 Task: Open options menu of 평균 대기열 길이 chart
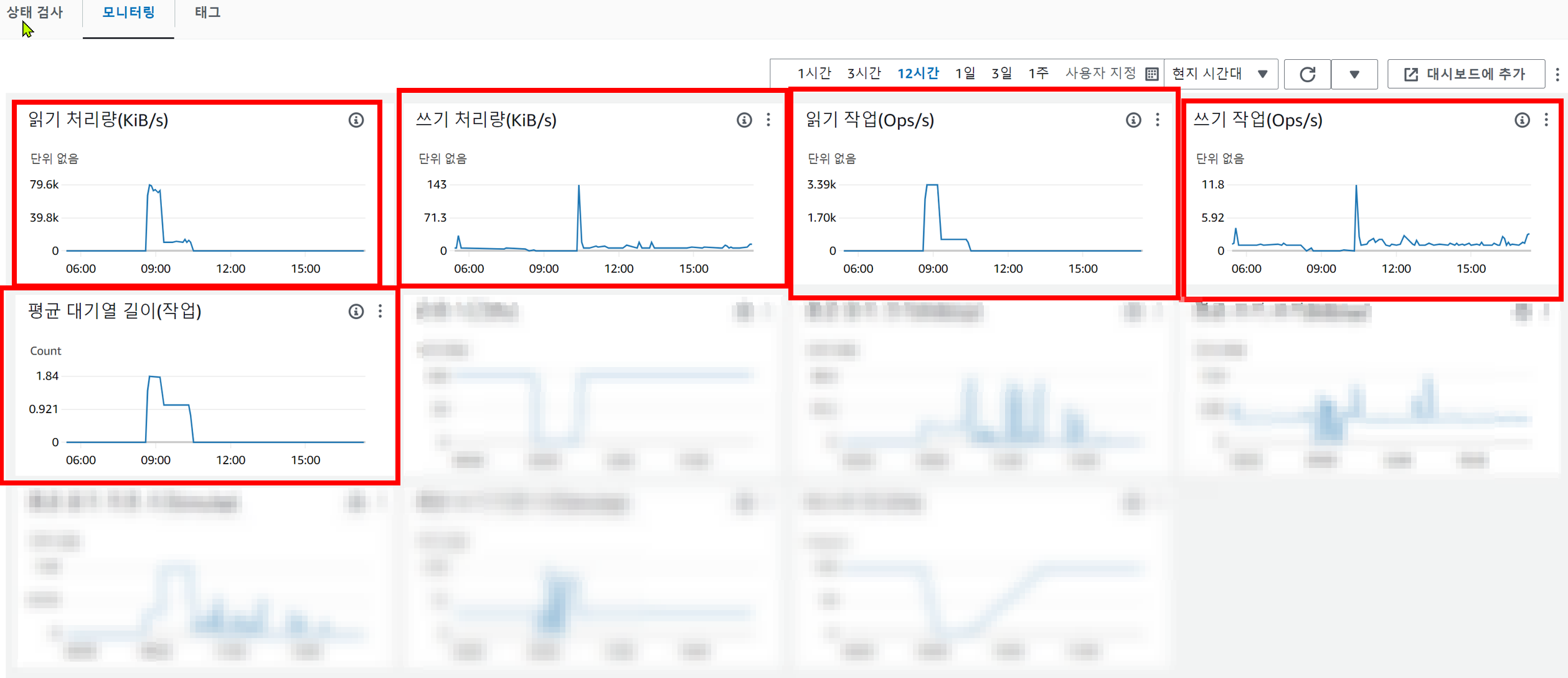pyautogui.click(x=380, y=312)
